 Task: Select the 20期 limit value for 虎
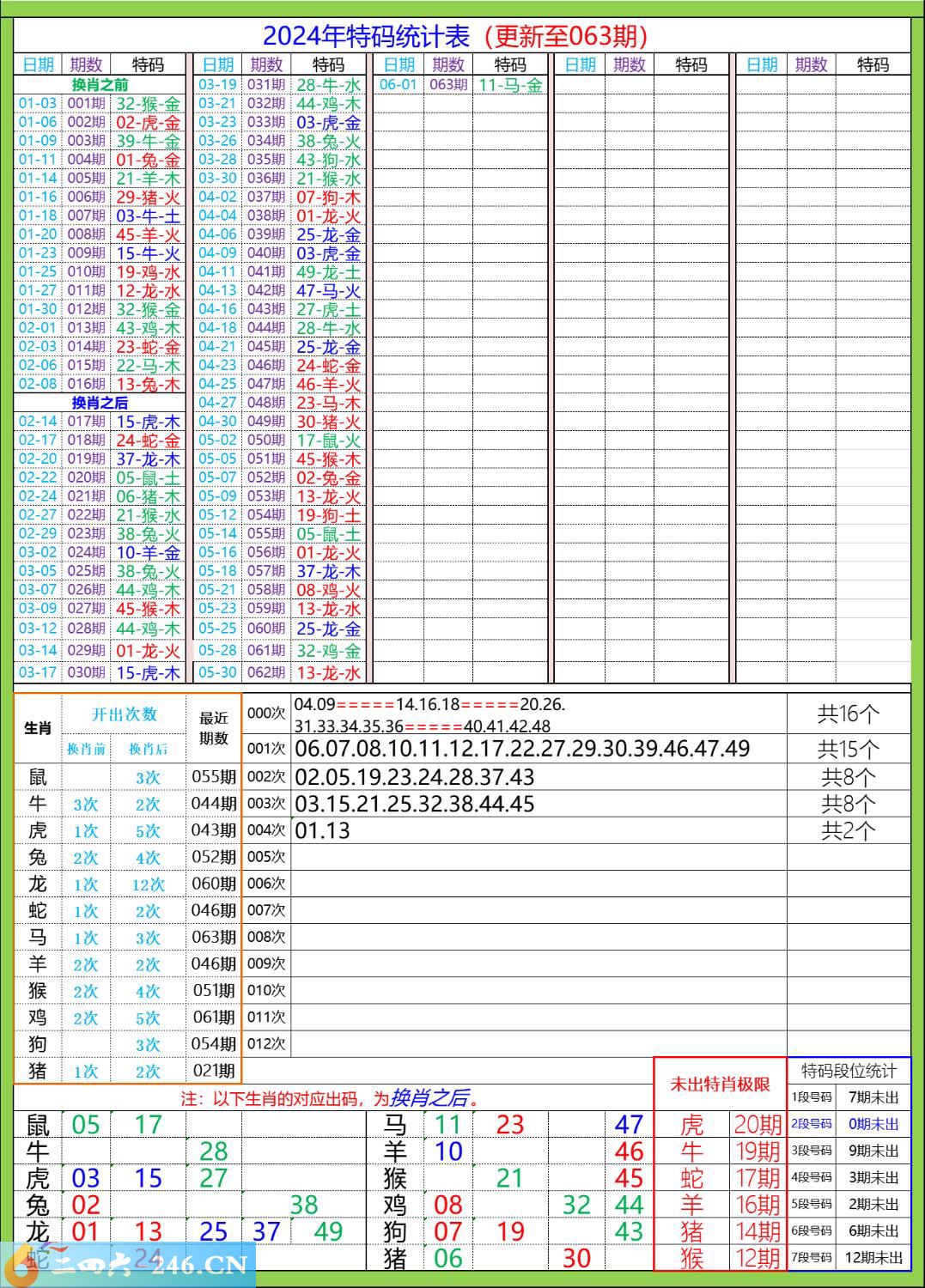coord(758,1124)
